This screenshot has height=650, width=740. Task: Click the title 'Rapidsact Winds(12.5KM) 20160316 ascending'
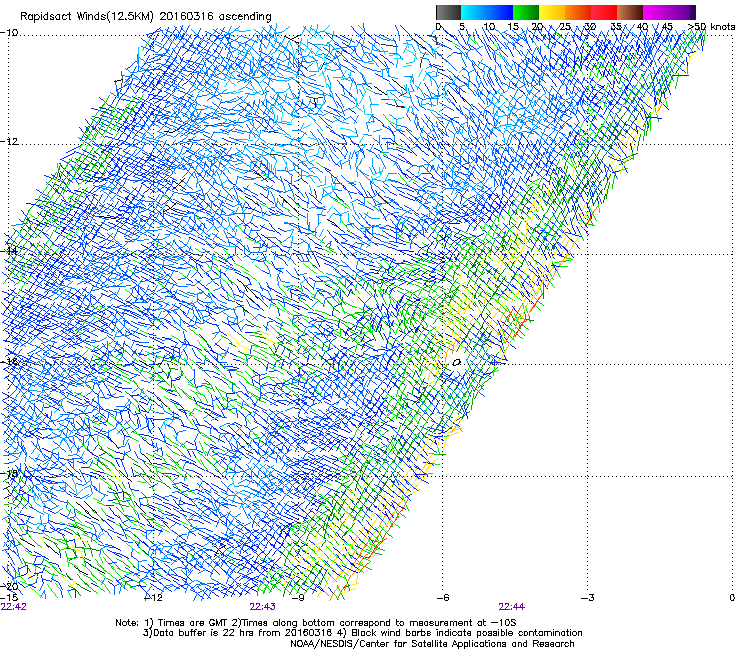[x=146, y=17]
